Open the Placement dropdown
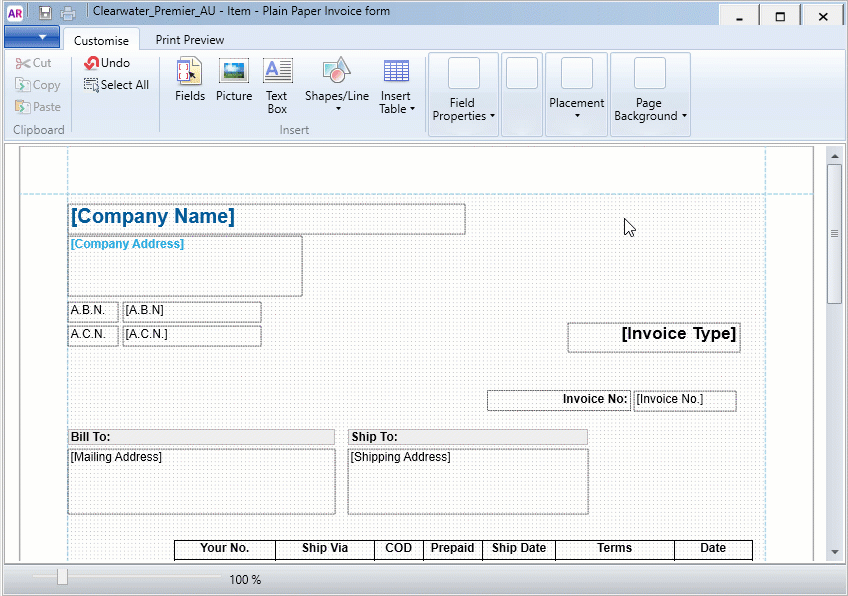The image size is (848, 596). coord(577,94)
